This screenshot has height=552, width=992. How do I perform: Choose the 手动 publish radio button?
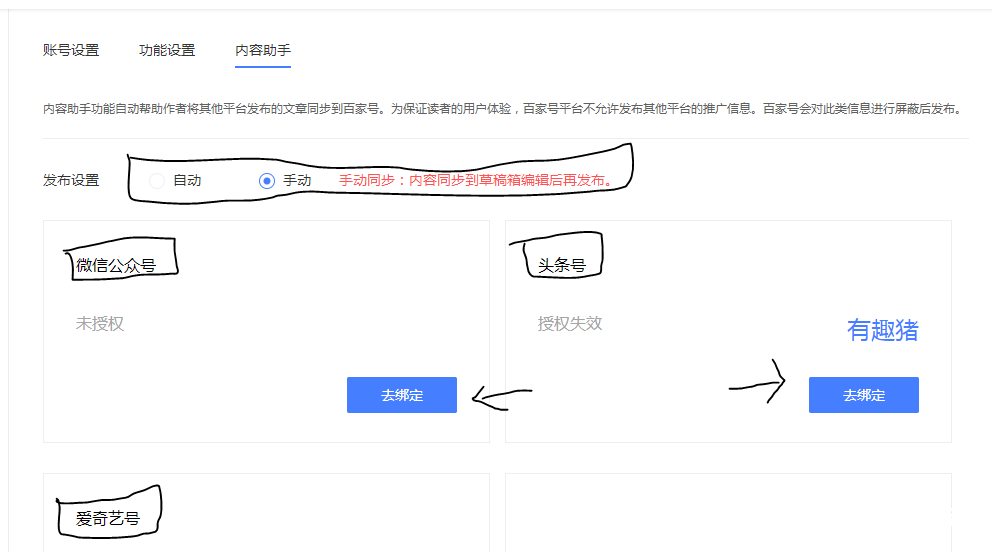tap(267, 181)
